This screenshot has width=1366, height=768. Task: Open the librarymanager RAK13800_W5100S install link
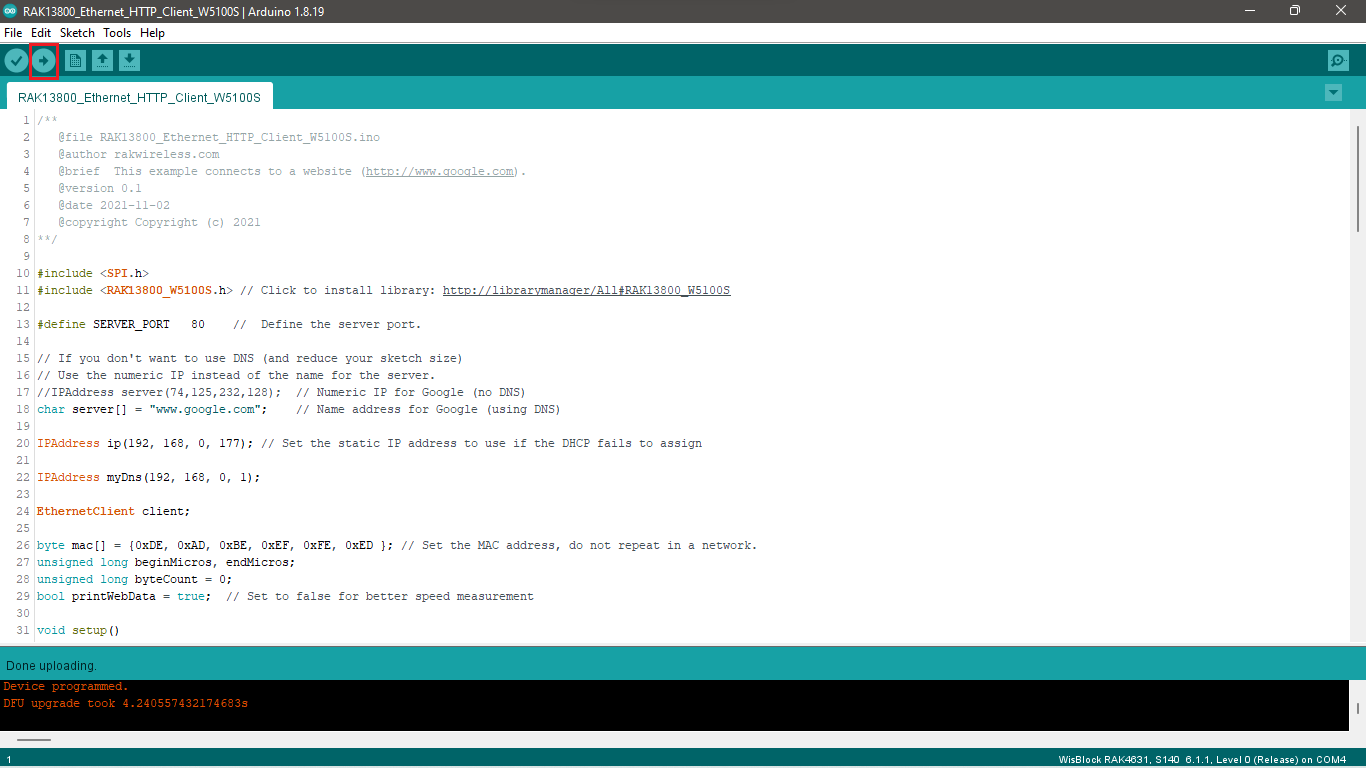pyautogui.click(x=586, y=290)
